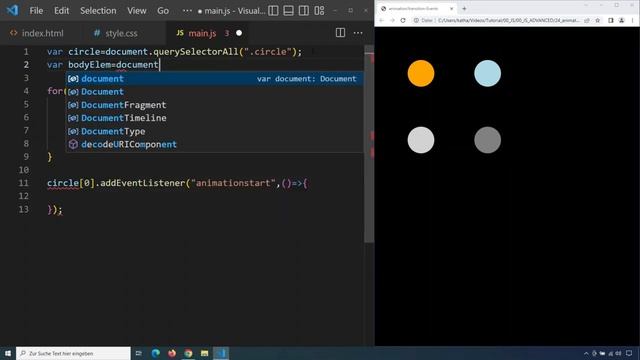640x360 pixels.
Task: Open the Go menu
Action: point(163,11)
